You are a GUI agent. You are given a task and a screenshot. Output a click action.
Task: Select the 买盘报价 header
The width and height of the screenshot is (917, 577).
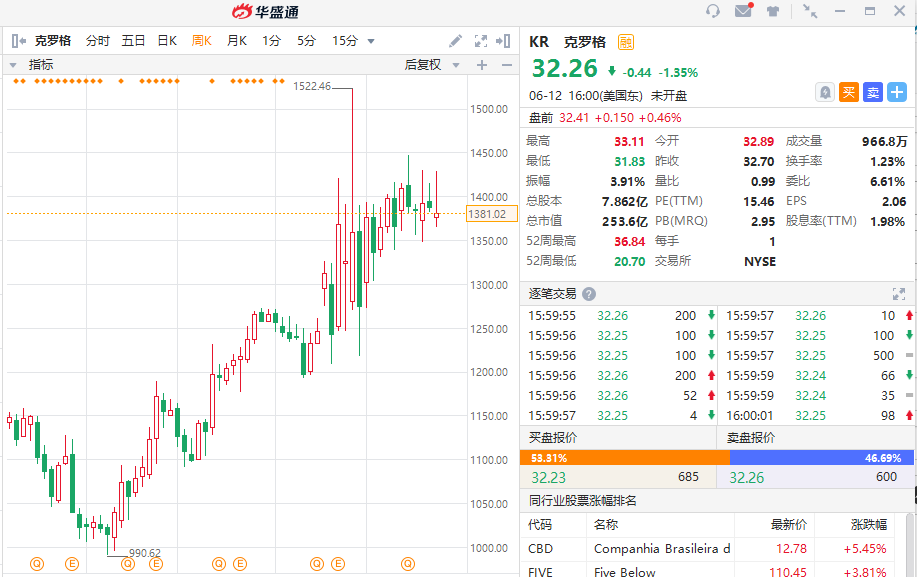553,438
